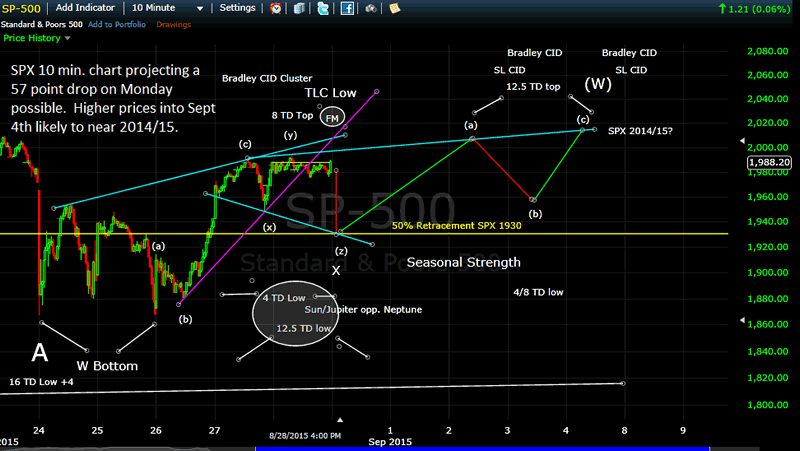Click the stacked documents icon in toolbar
Viewport: 800px width, 451px height.
(299, 8)
